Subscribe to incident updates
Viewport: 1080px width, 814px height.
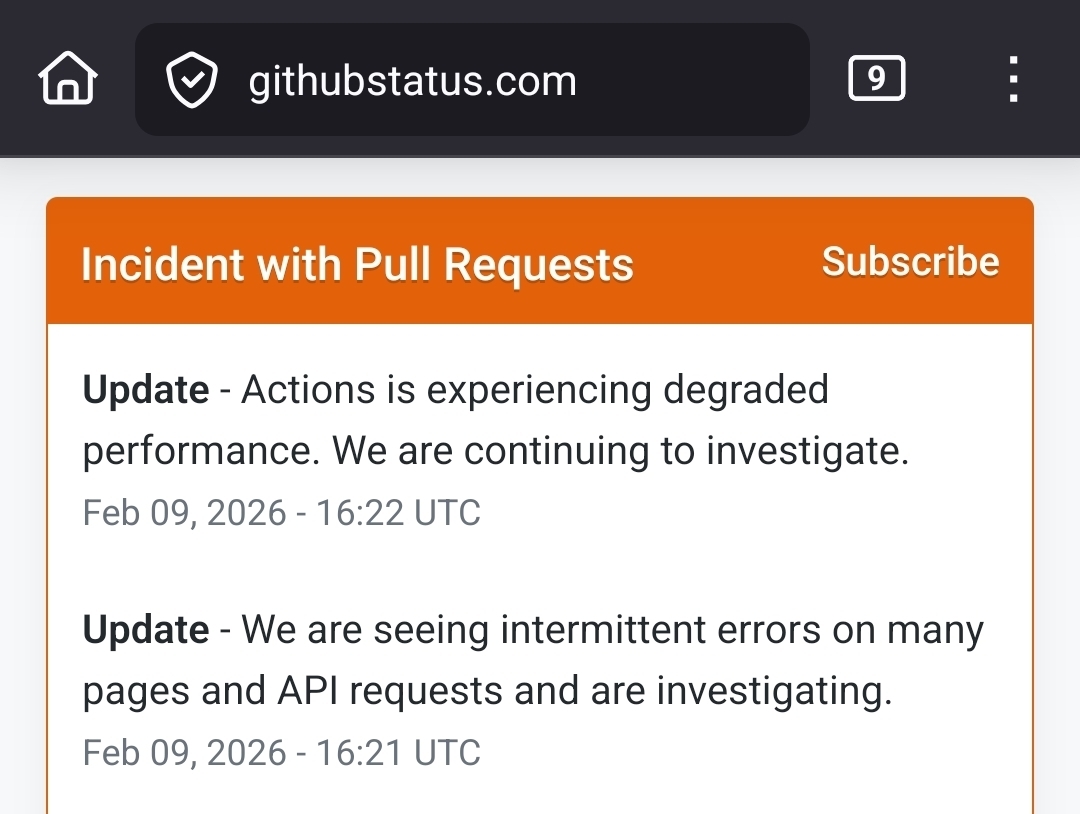coord(910,261)
